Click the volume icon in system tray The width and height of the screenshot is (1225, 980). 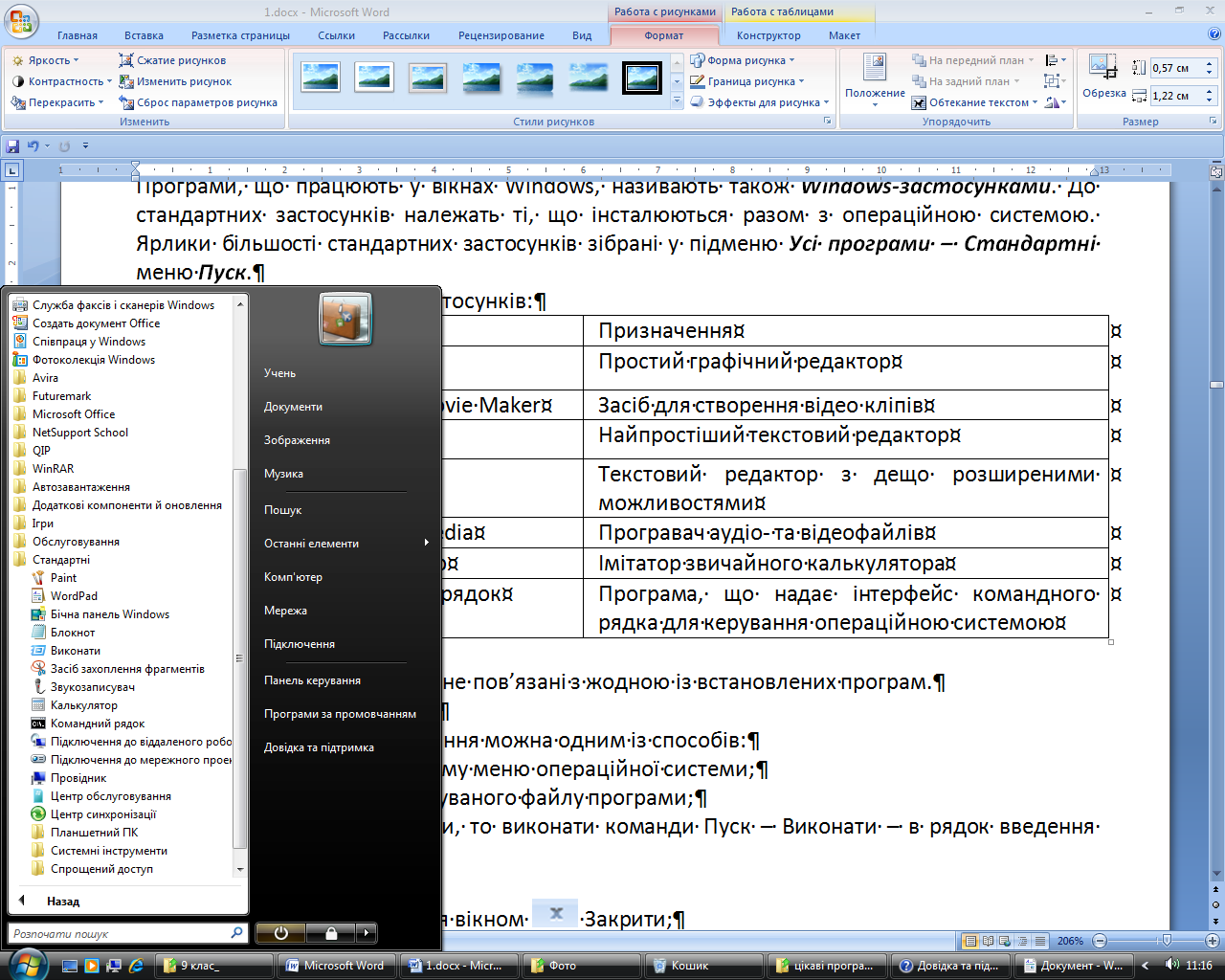pos(1171,965)
